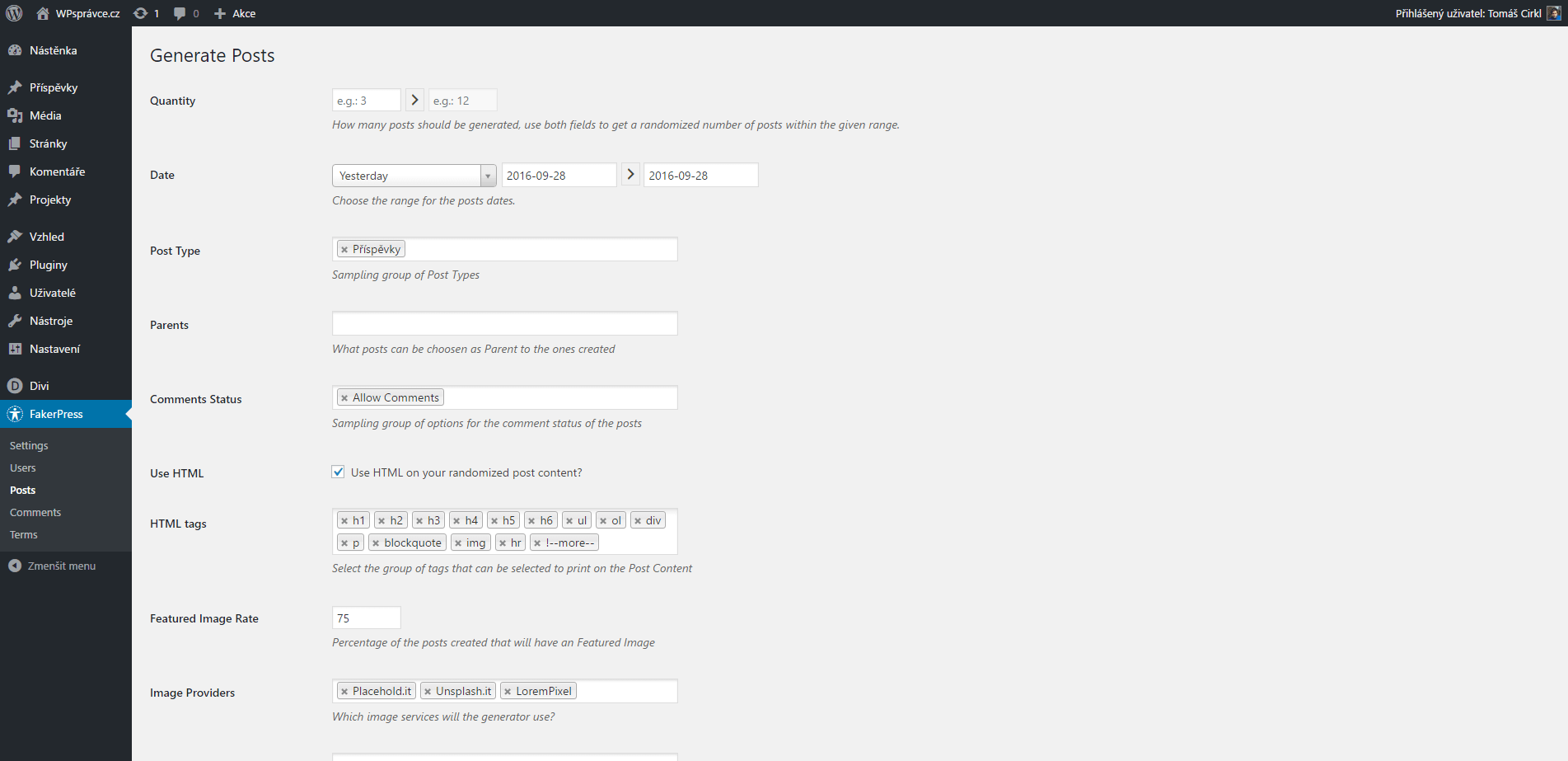
Task: Remove the Allow Comments tag
Action: click(x=344, y=398)
